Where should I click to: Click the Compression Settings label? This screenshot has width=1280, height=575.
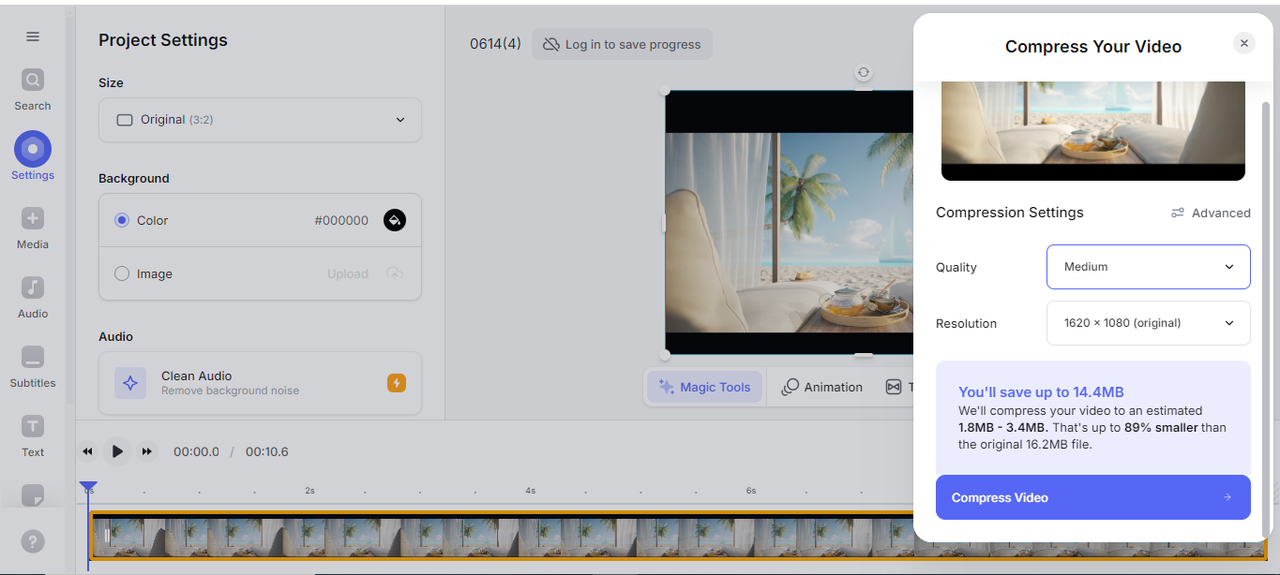(1009, 212)
